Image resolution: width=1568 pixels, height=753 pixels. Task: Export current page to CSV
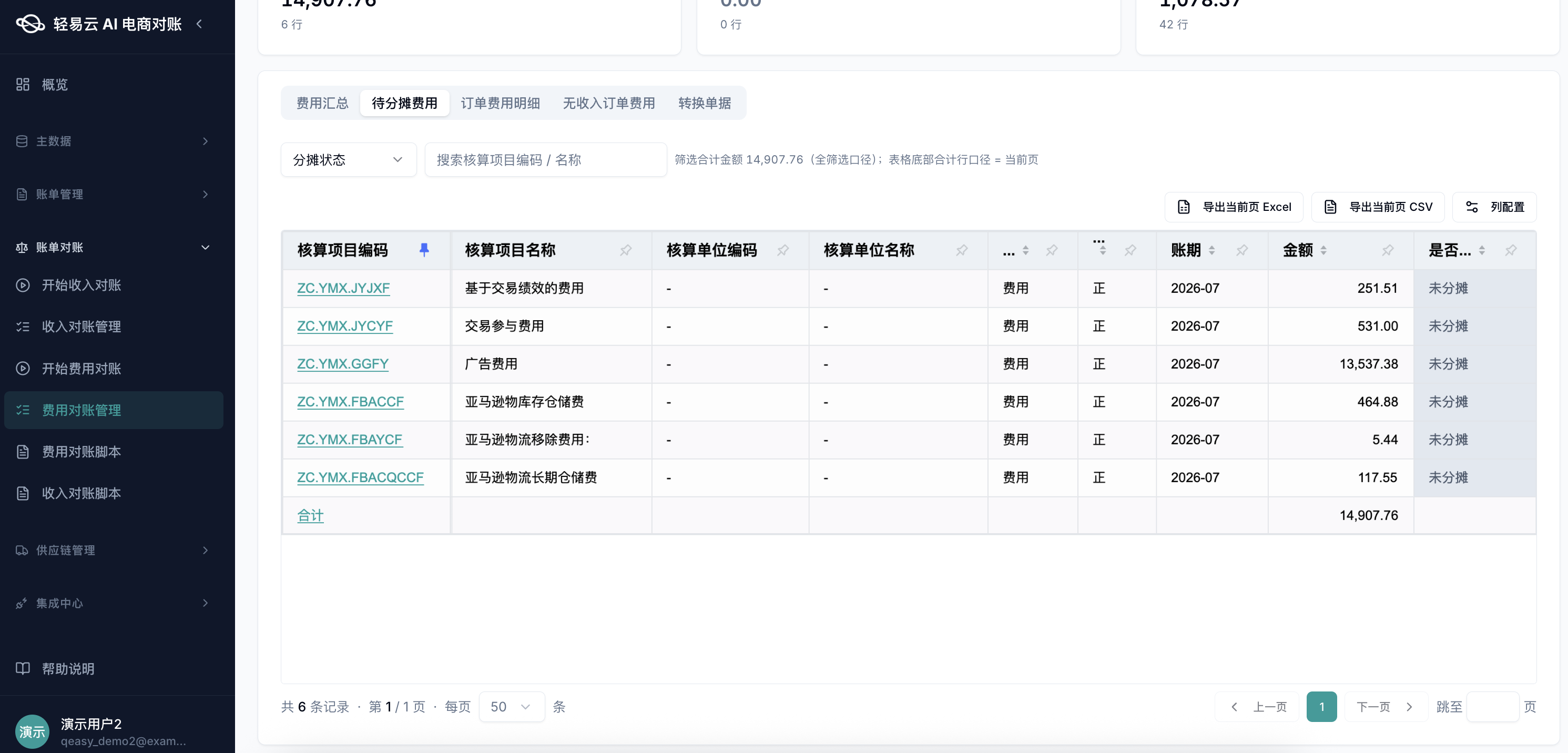(x=1378, y=207)
